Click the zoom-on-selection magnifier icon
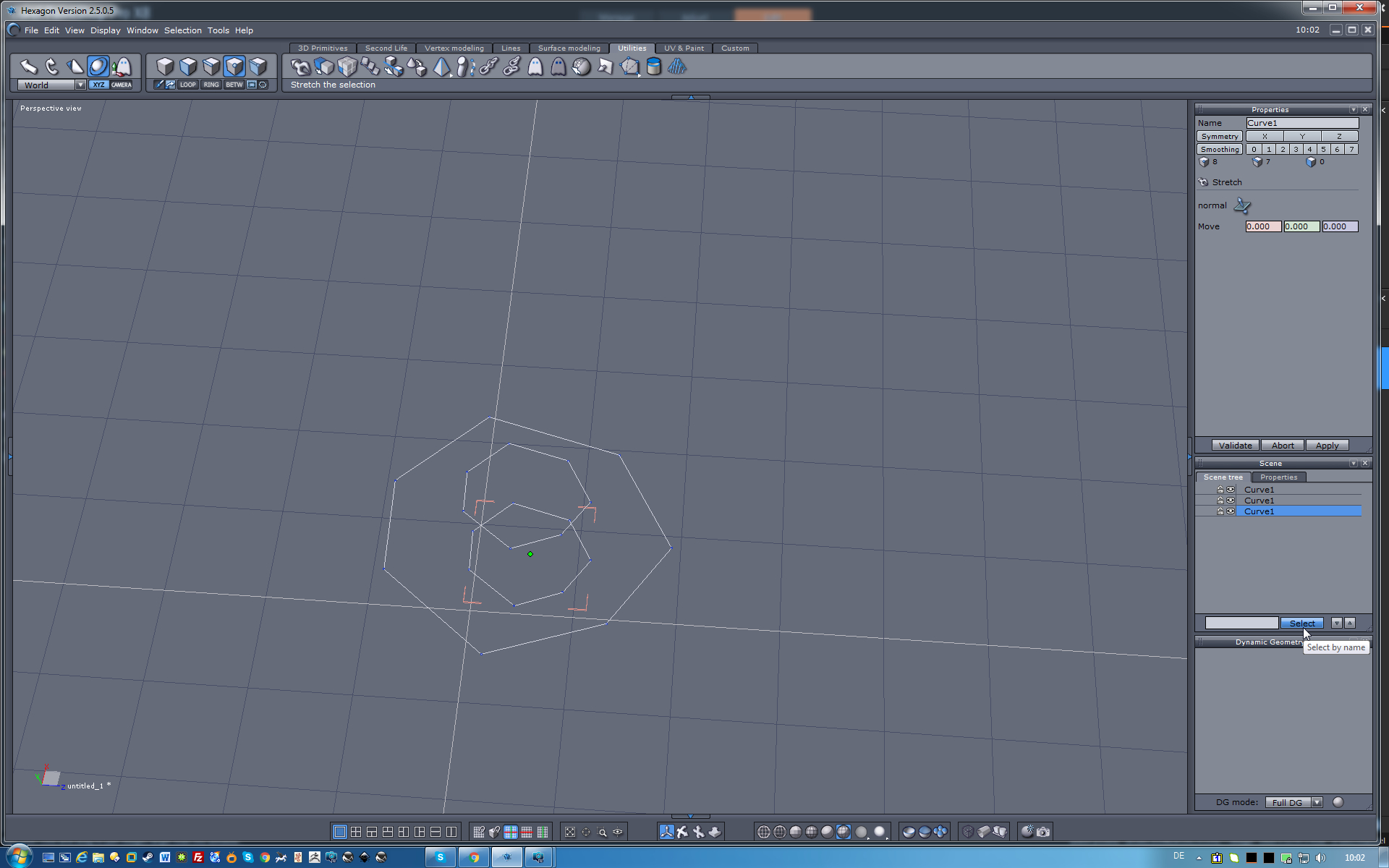Image resolution: width=1389 pixels, height=868 pixels. tap(602, 832)
